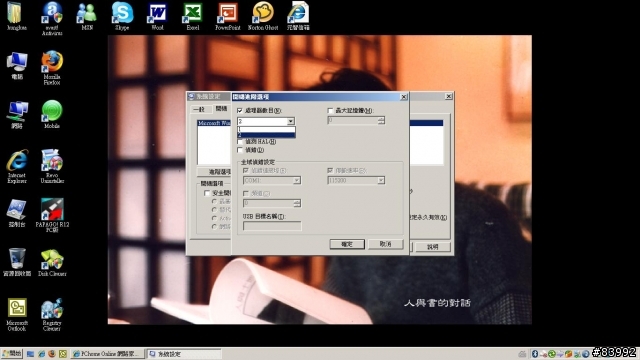Open the Control Panel (控制台) desktop icon

pos(17,213)
